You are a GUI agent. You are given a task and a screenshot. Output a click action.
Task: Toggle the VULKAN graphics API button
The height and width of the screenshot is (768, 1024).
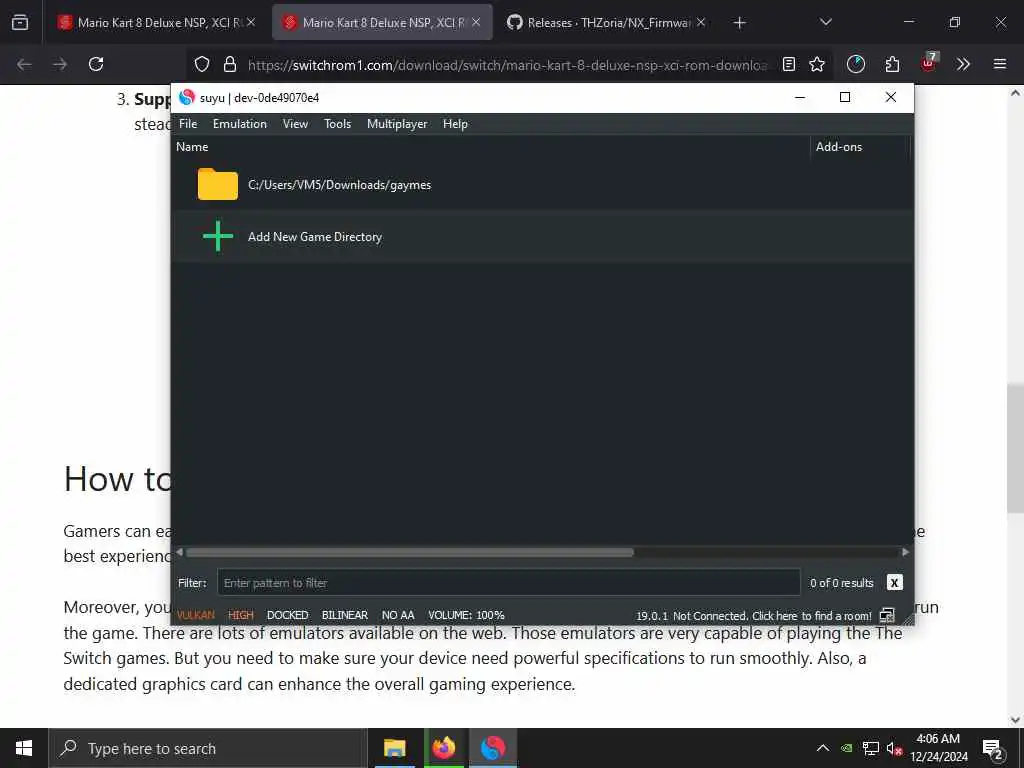tap(195, 615)
